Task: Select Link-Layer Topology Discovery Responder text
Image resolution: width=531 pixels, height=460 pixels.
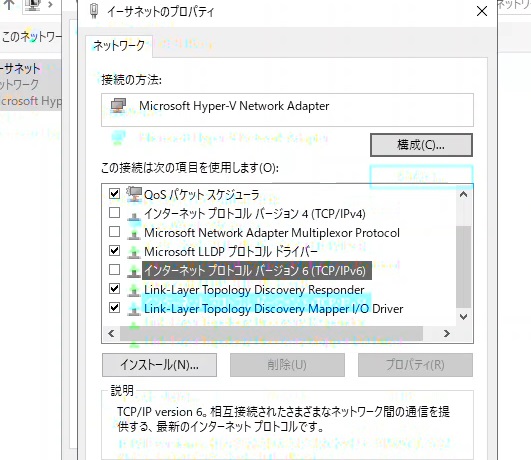Action: (x=254, y=290)
